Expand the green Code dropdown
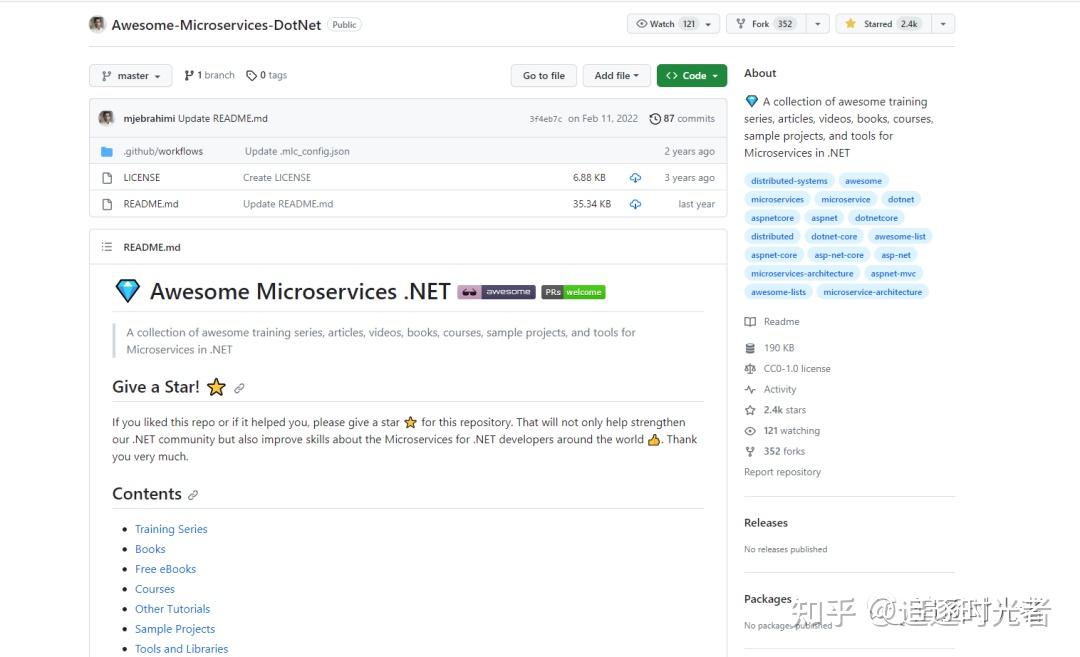 click(x=692, y=76)
